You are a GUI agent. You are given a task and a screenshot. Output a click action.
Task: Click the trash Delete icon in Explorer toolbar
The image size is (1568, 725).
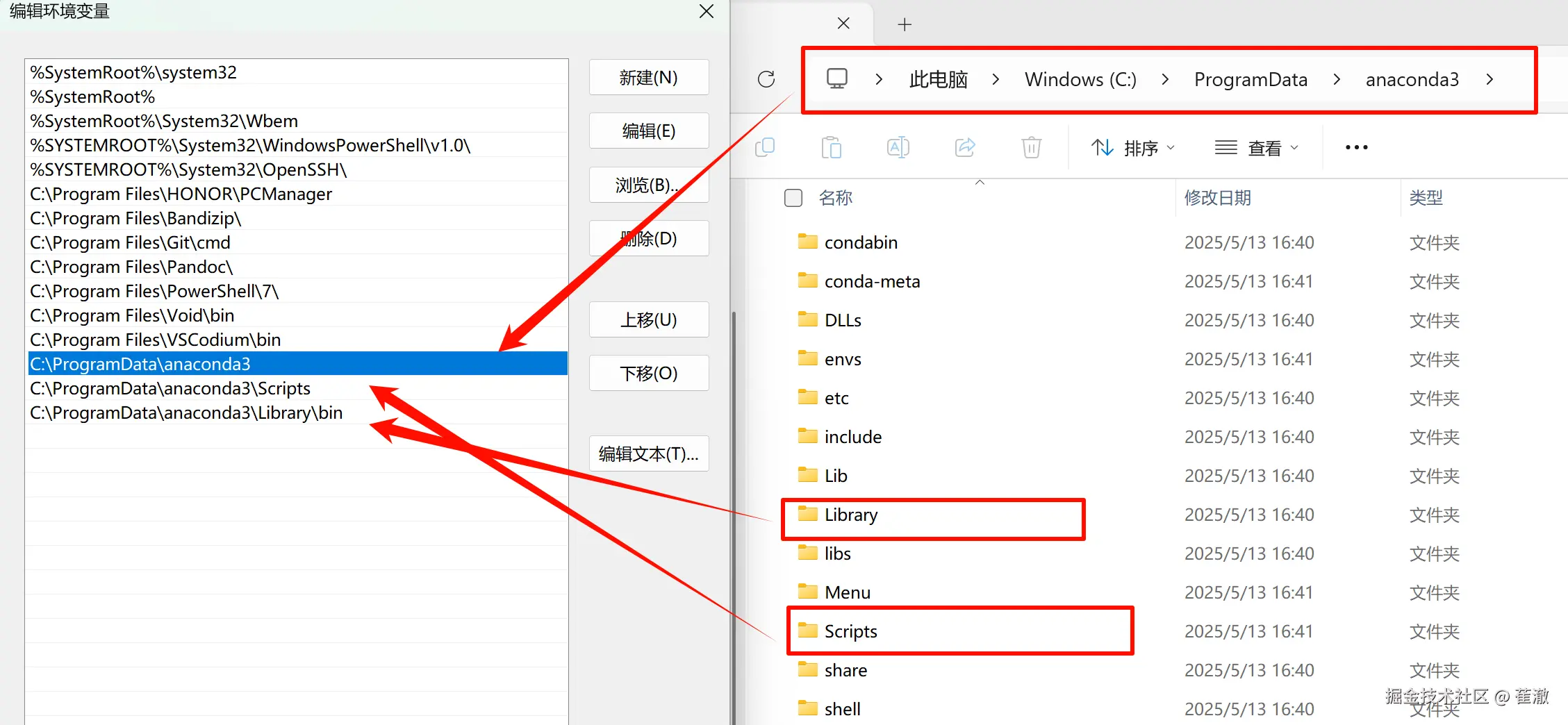(x=1032, y=147)
